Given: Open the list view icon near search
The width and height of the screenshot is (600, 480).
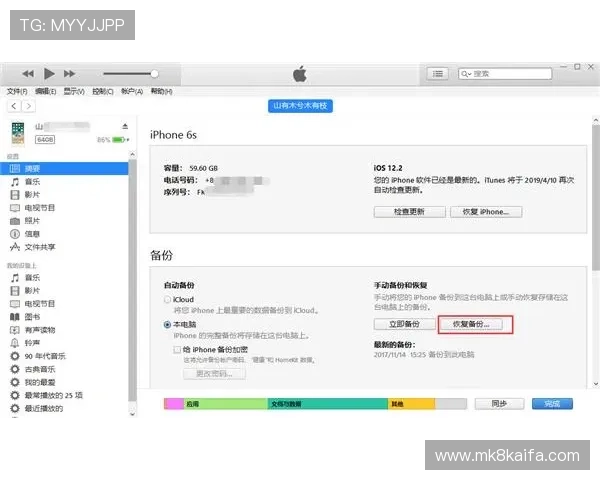Looking at the screenshot, I should coord(437,73).
